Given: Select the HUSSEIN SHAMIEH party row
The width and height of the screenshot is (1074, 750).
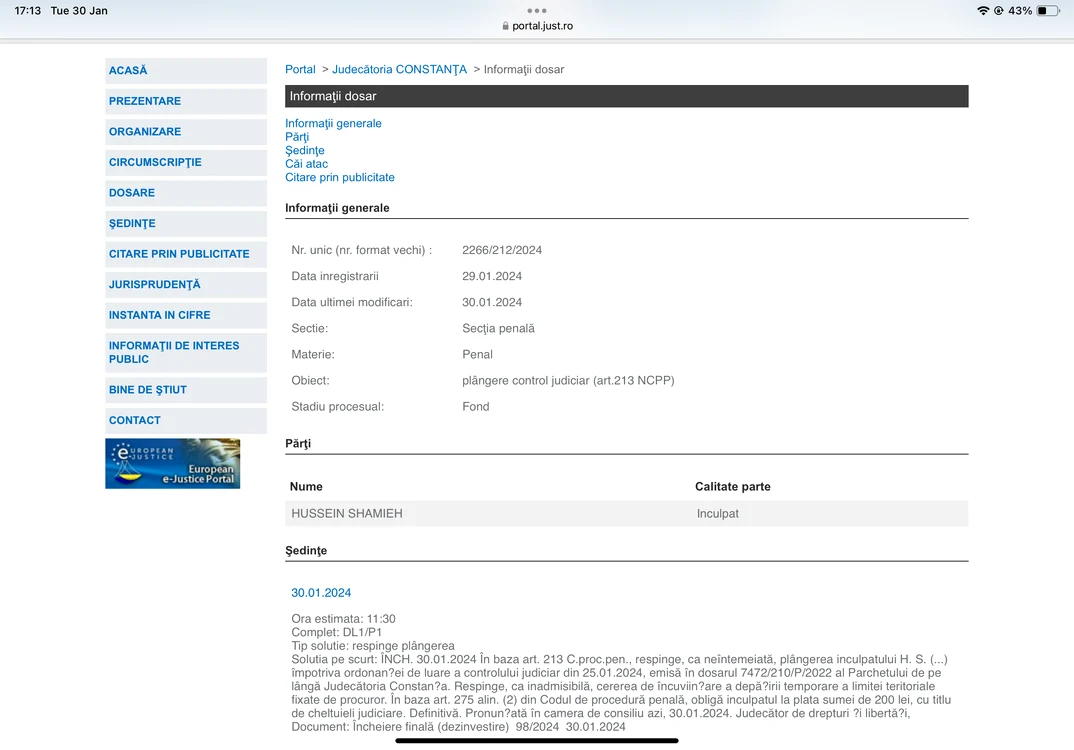Looking at the screenshot, I should pyautogui.click(x=627, y=513).
